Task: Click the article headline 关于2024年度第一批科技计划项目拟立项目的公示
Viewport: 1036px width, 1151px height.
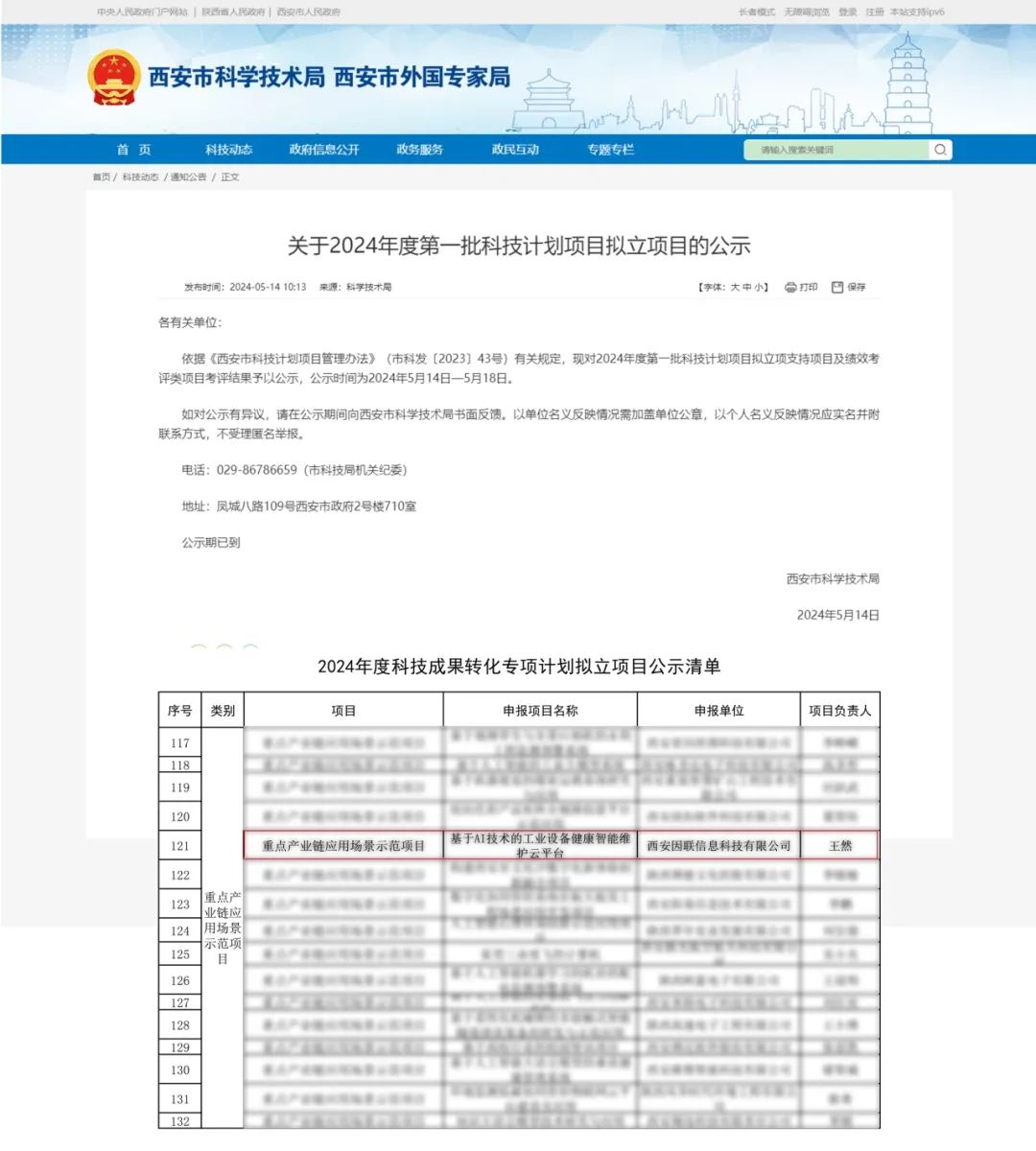Action: [x=519, y=246]
